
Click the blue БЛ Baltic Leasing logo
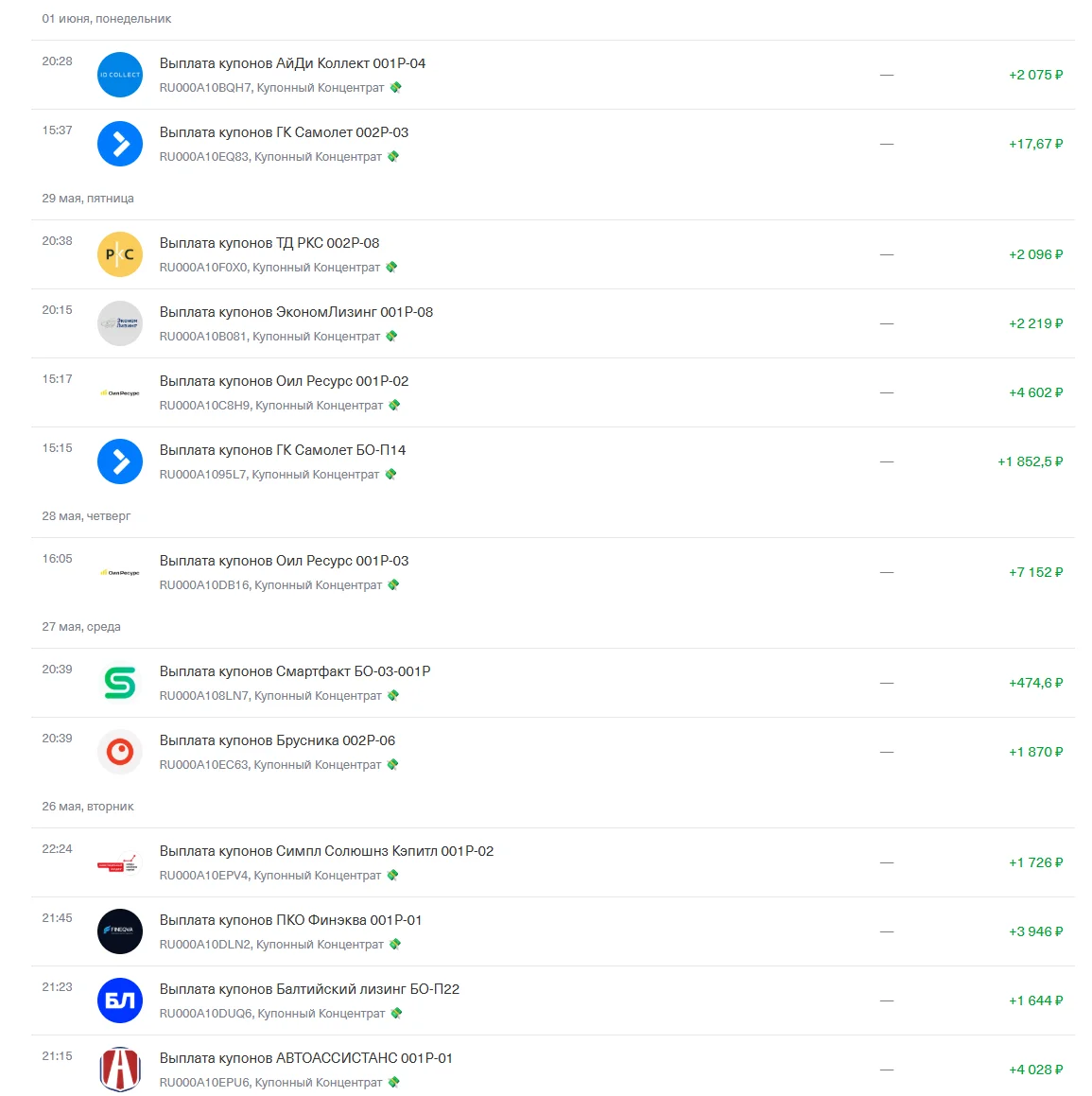pos(119,1000)
